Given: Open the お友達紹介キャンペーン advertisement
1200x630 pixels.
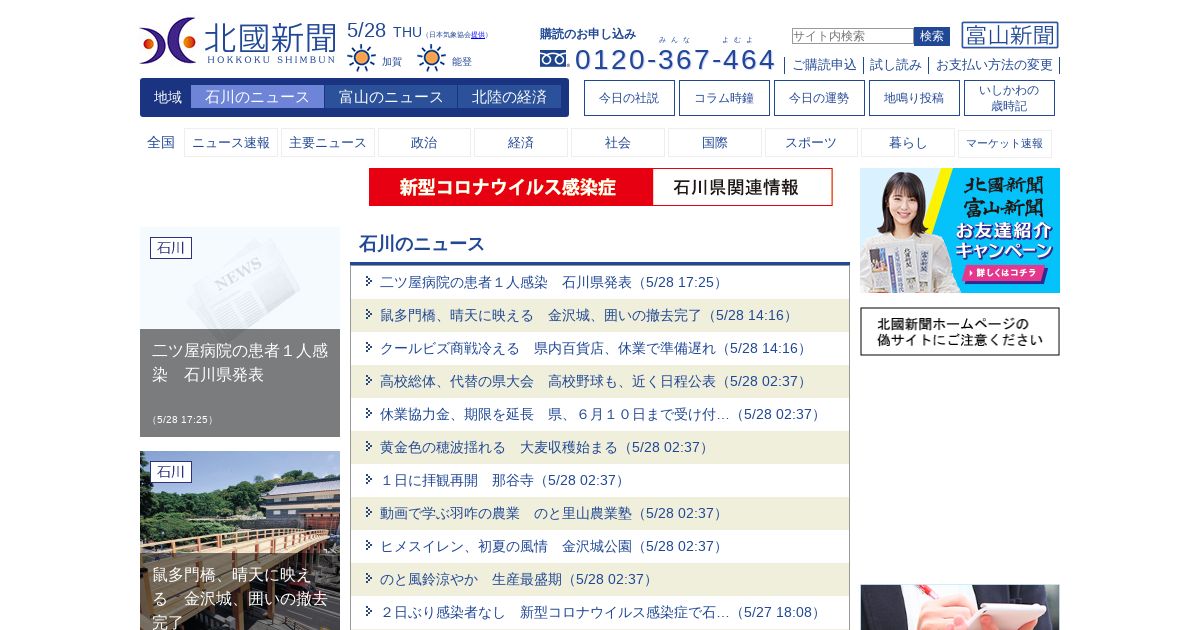Looking at the screenshot, I should [960, 230].
